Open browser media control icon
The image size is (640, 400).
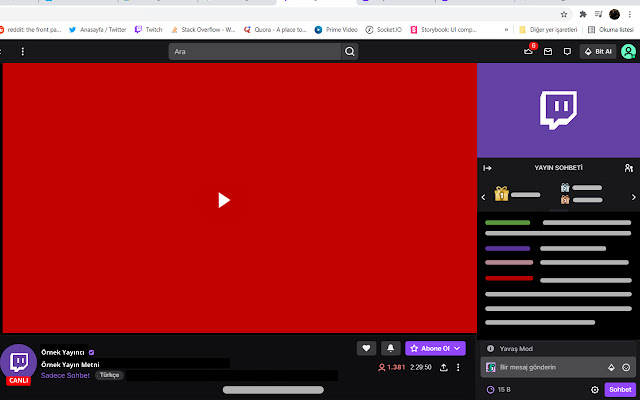coord(598,14)
